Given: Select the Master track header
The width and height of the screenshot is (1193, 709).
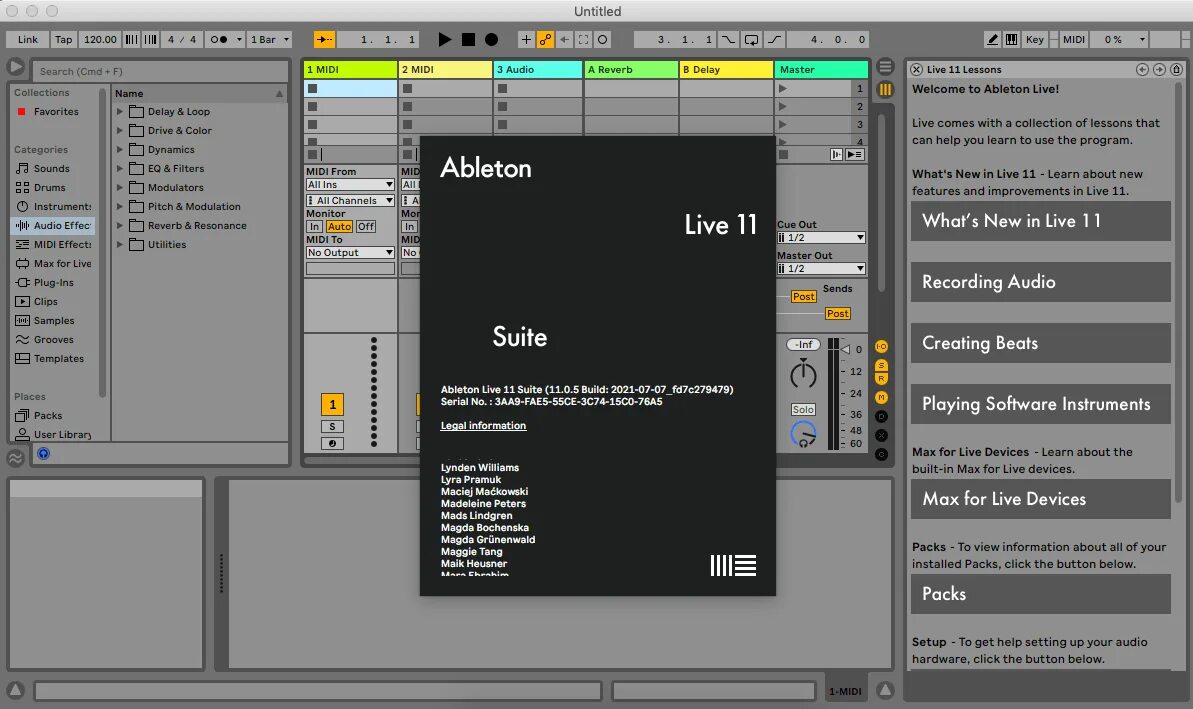Looking at the screenshot, I should (x=822, y=69).
